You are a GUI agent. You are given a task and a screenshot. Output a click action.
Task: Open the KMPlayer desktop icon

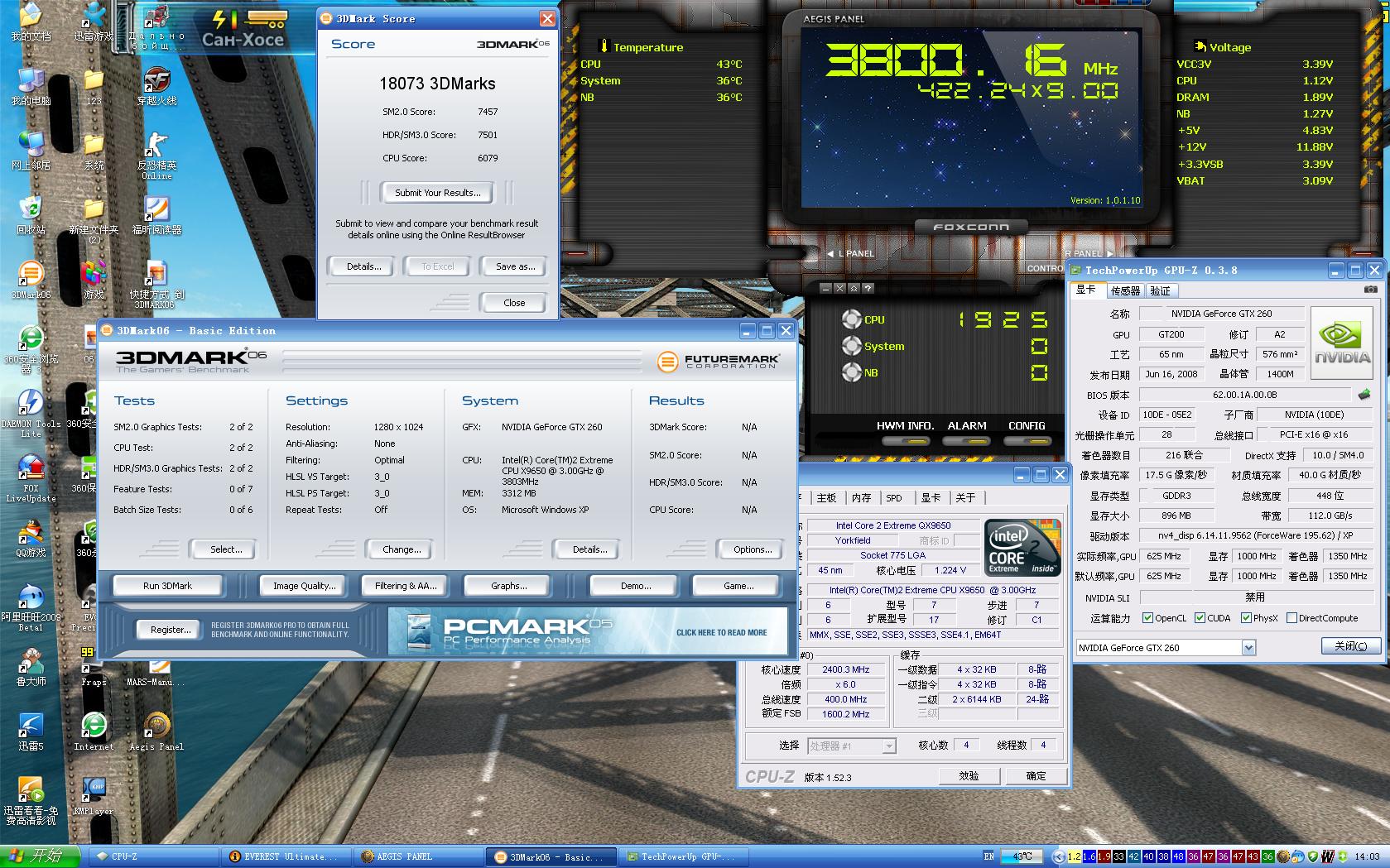point(94,790)
